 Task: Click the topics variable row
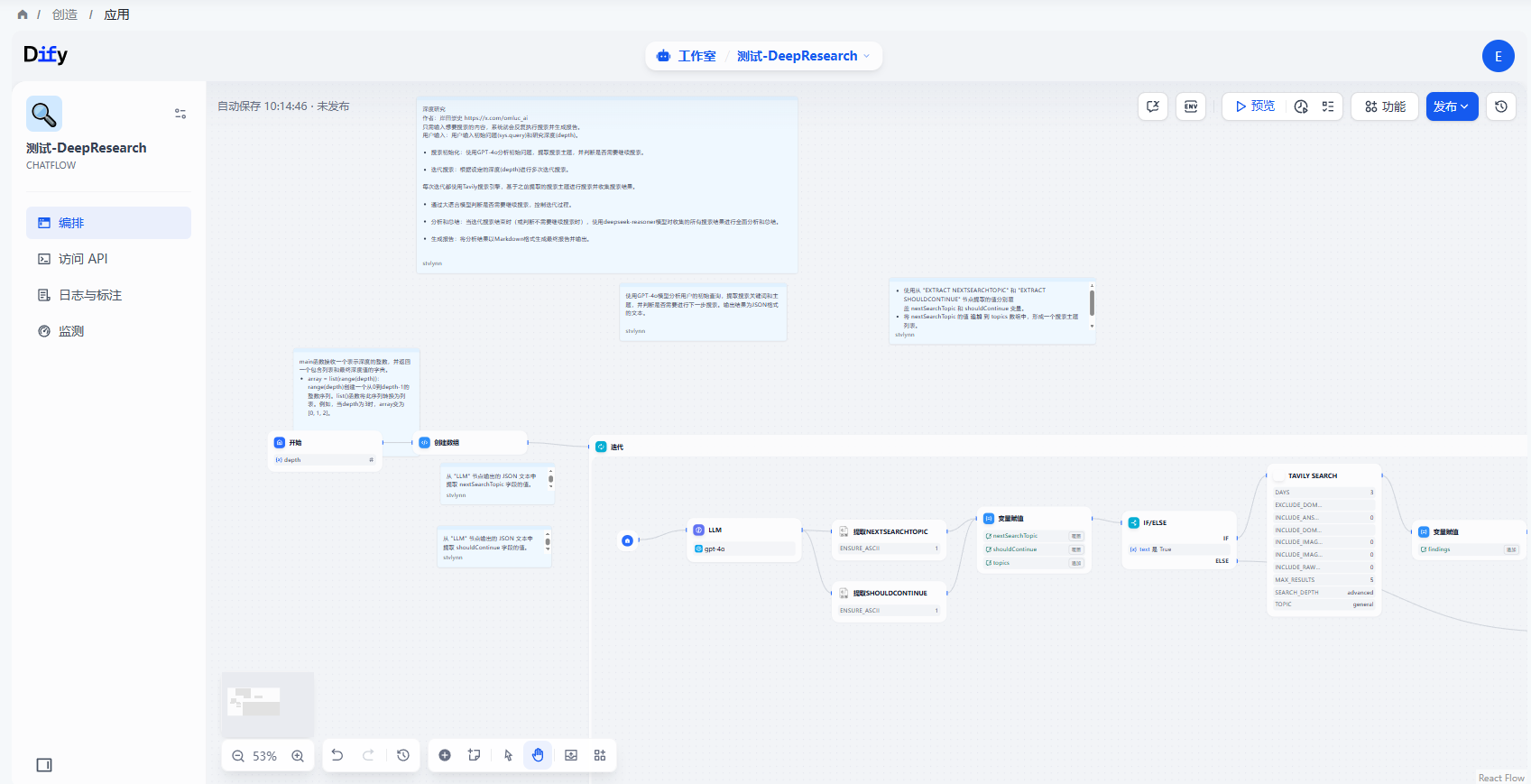tap(1034, 563)
